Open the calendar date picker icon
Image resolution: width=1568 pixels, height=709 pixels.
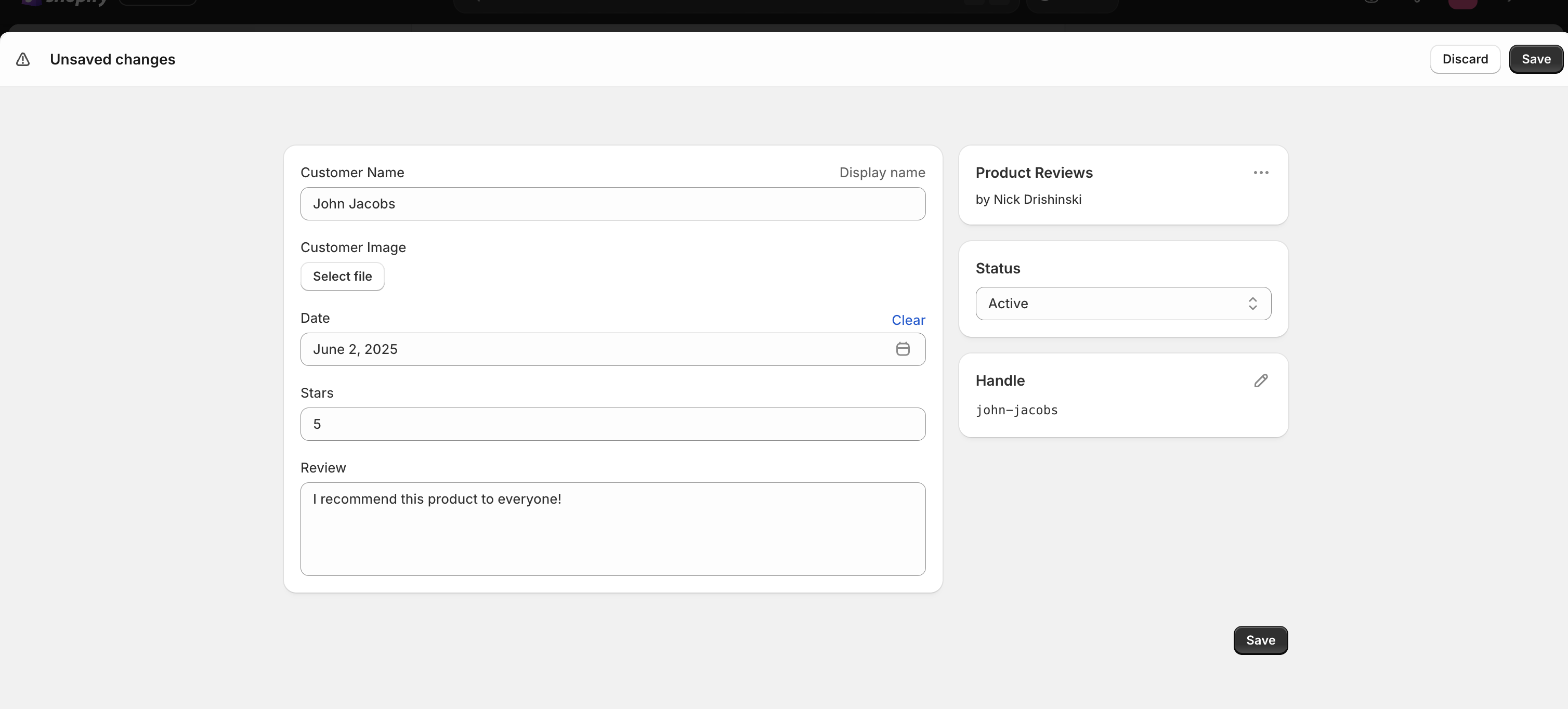pyautogui.click(x=903, y=349)
